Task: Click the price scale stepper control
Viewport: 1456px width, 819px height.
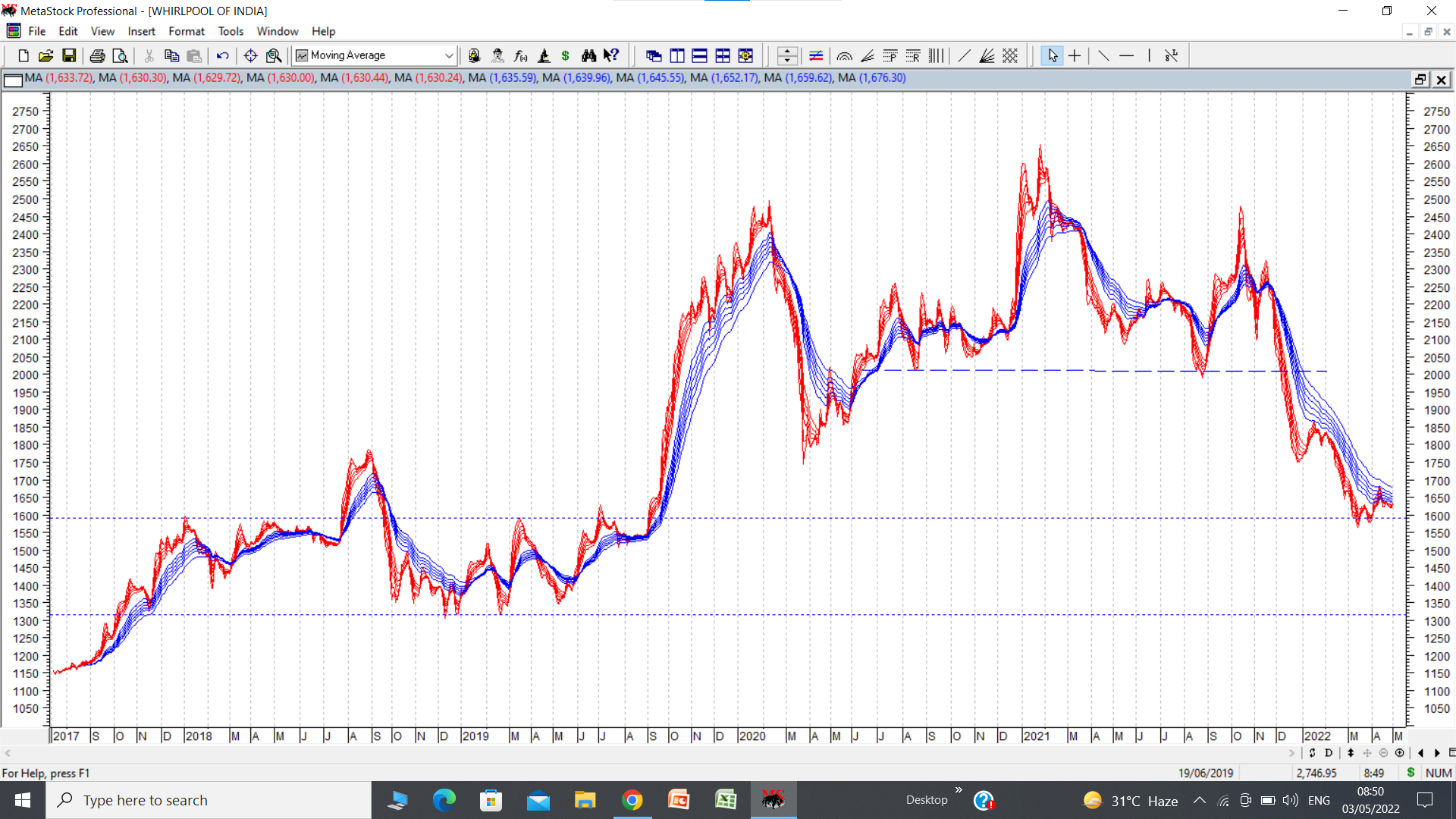Action: coord(787,55)
